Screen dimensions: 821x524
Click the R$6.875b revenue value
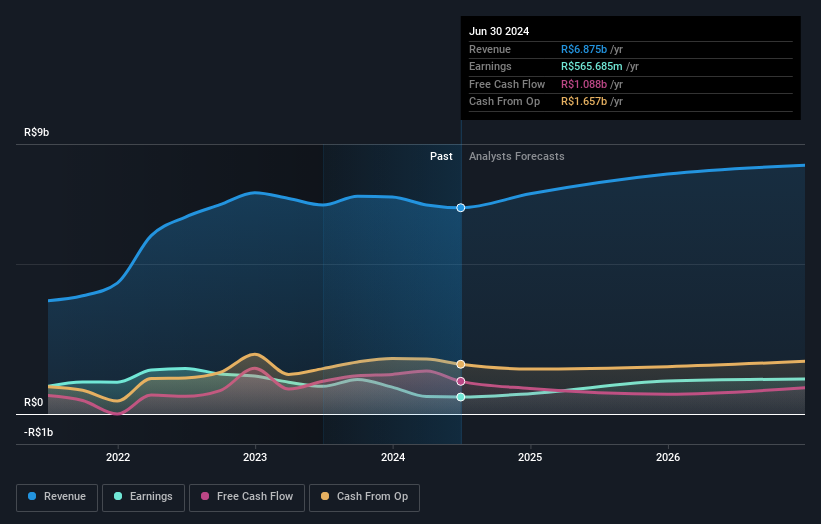584,49
